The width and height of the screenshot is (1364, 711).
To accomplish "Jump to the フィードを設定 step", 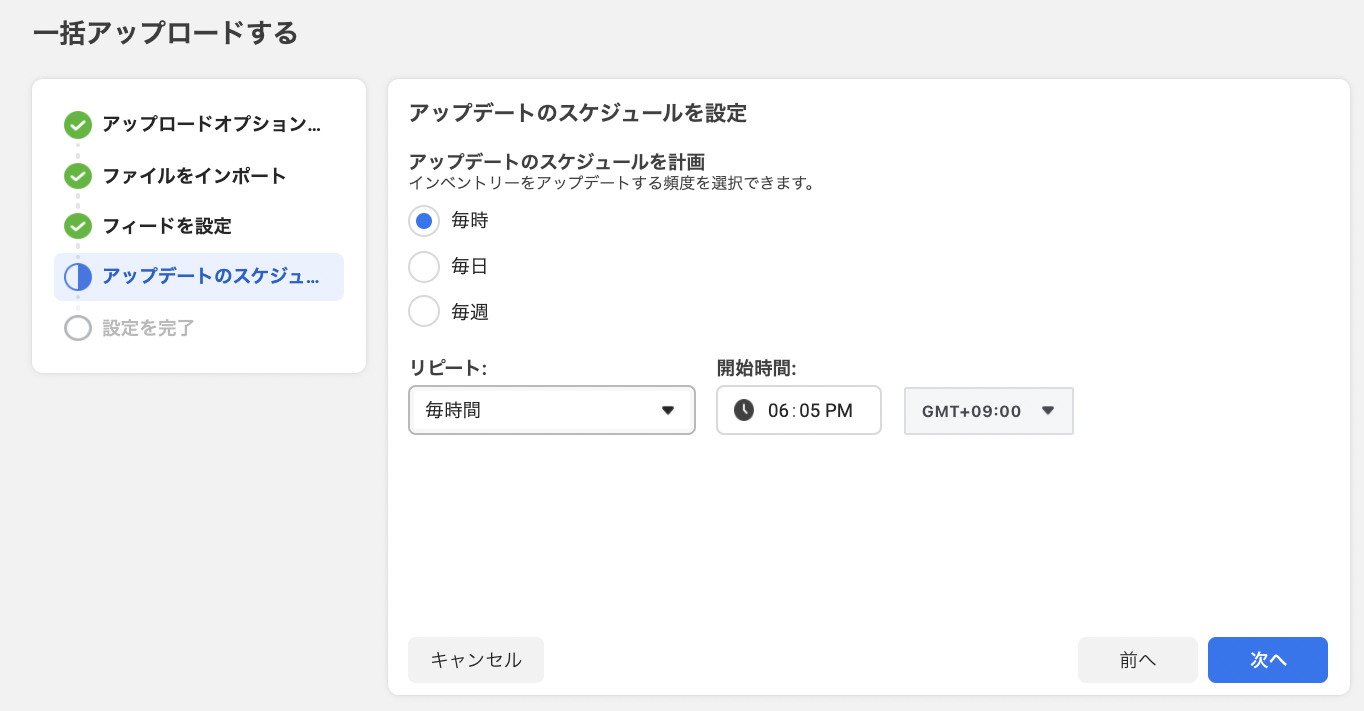I will click(x=167, y=227).
